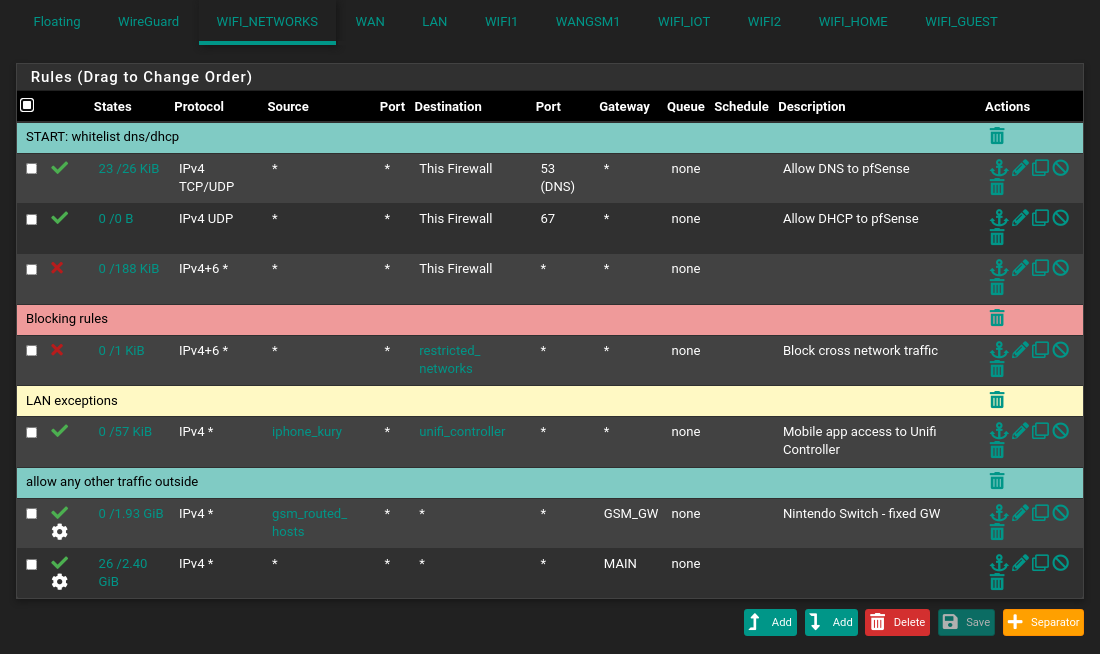The image size is (1100, 654).
Task: Select the Block cross network traffic checkbox
Action: tap(32, 351)
